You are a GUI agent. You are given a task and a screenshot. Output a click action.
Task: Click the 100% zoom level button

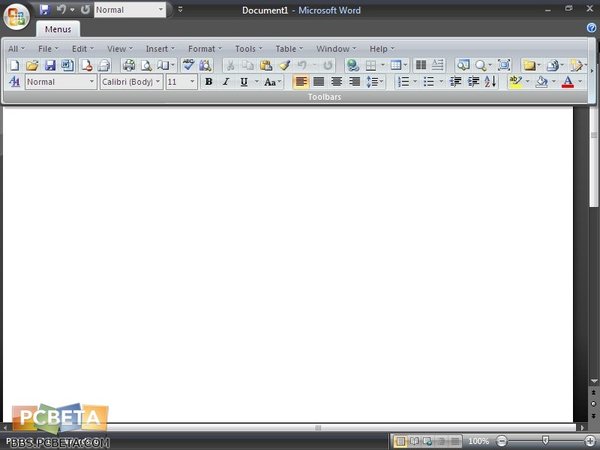pyautogui.click(x=478, y=441)
